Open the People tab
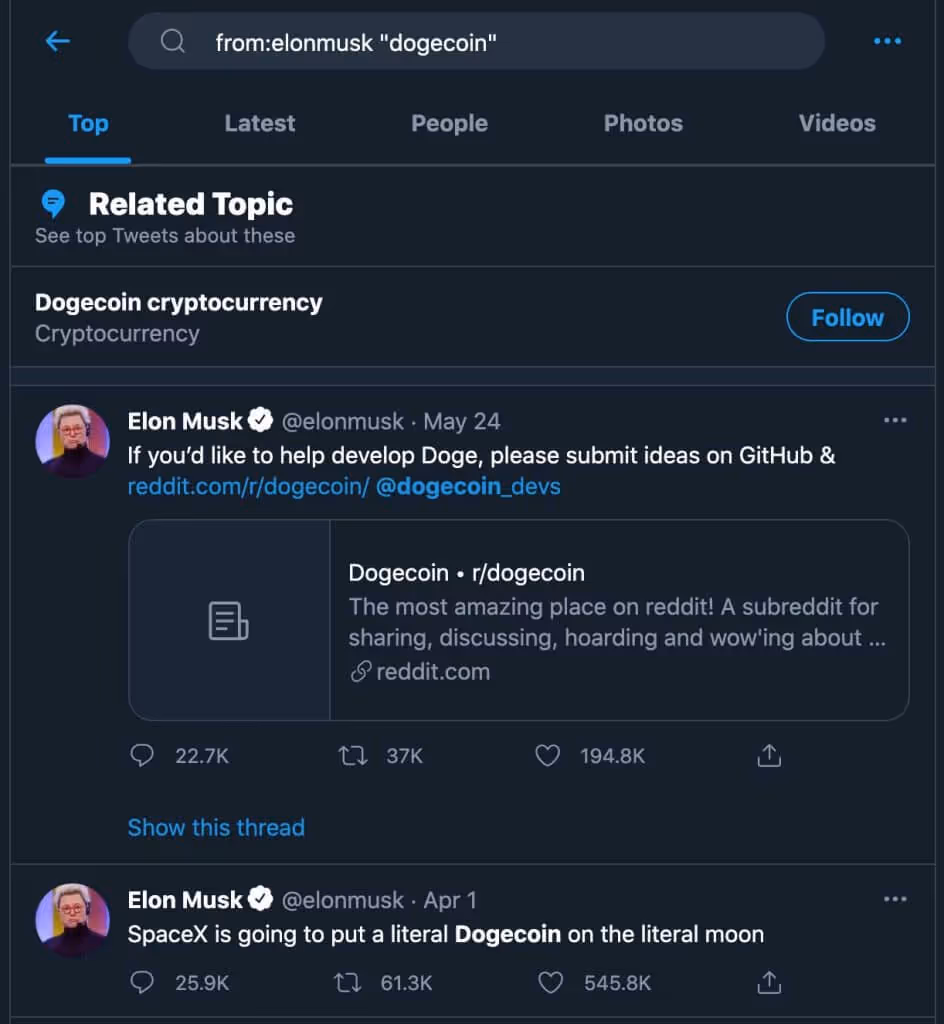This screenshot has height=1024, width=944. [449, 124]
